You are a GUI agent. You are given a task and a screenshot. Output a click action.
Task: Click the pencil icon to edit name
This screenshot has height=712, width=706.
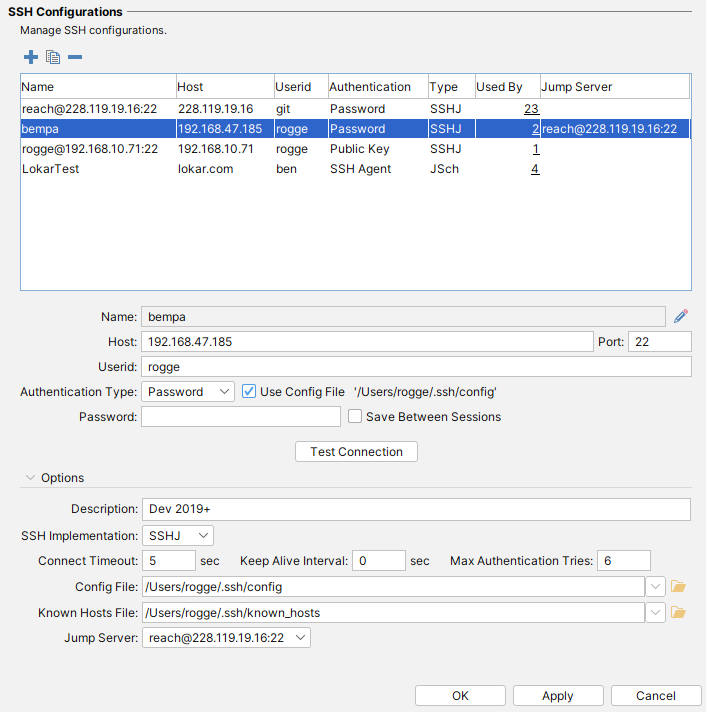pyautogui.click(x=681, y=316)
